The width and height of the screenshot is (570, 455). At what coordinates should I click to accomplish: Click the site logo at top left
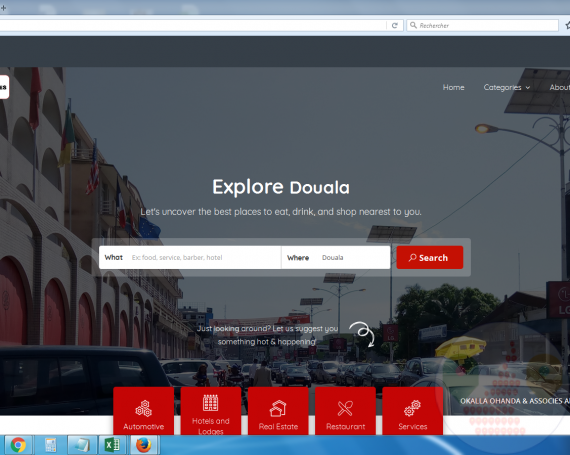(x=4, y=87)
